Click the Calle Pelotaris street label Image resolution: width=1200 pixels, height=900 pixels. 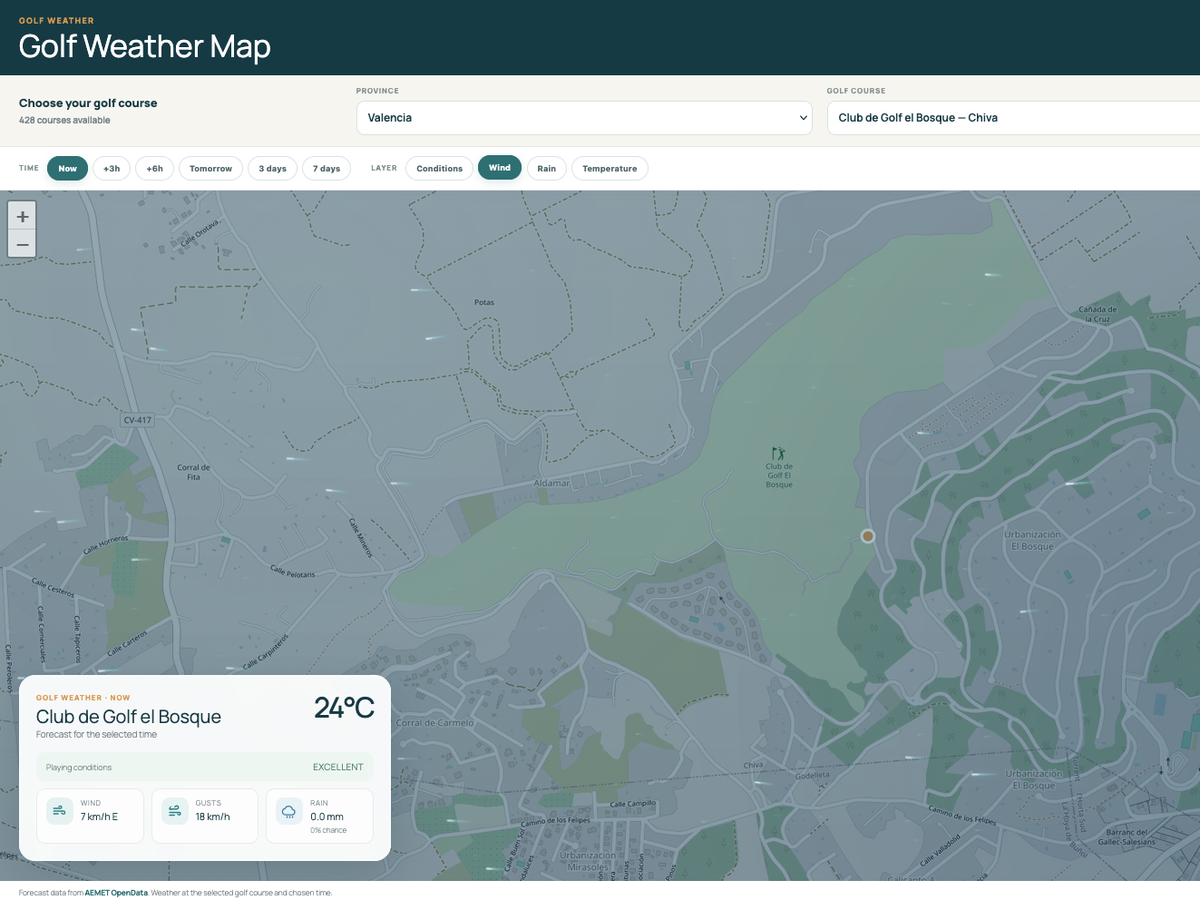click(293, 571)
